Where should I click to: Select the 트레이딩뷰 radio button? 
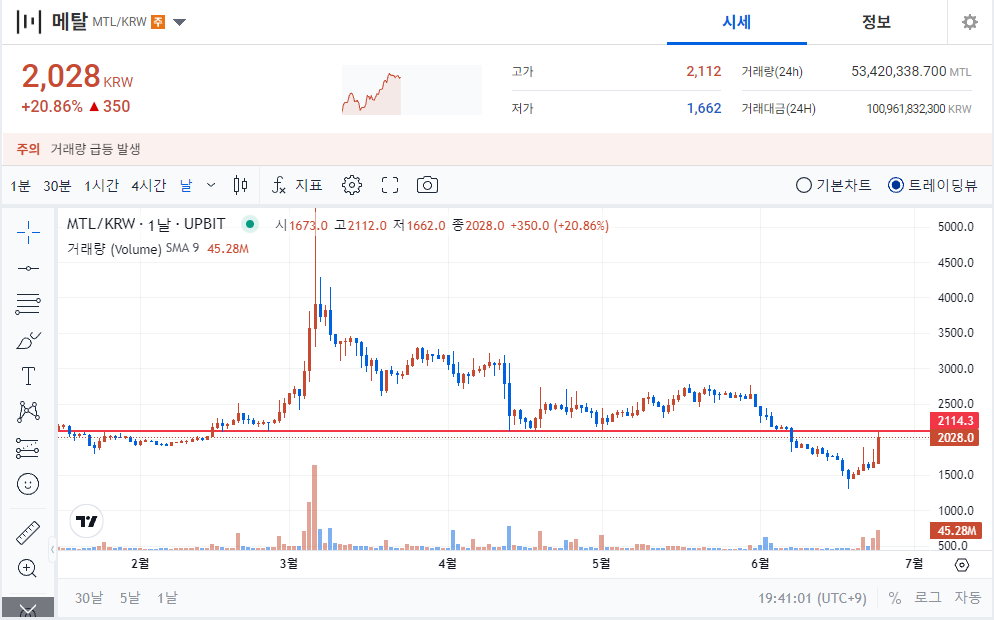click(896, 184)
